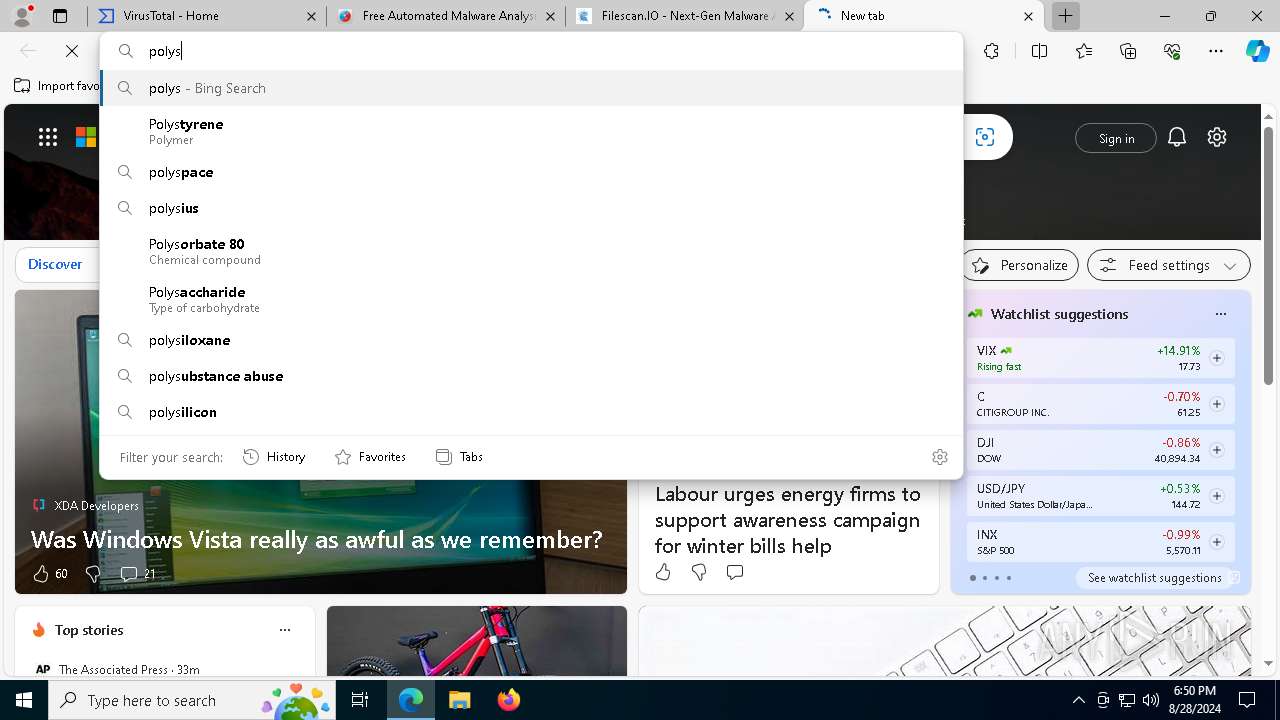
Task: Open the Watchlist suggestions more options
Action: [1221, 314]
